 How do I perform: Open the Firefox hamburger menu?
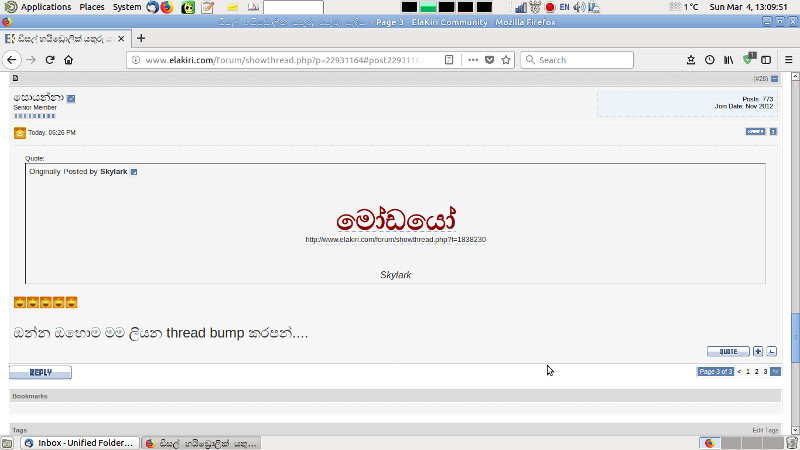click(788, 60)
